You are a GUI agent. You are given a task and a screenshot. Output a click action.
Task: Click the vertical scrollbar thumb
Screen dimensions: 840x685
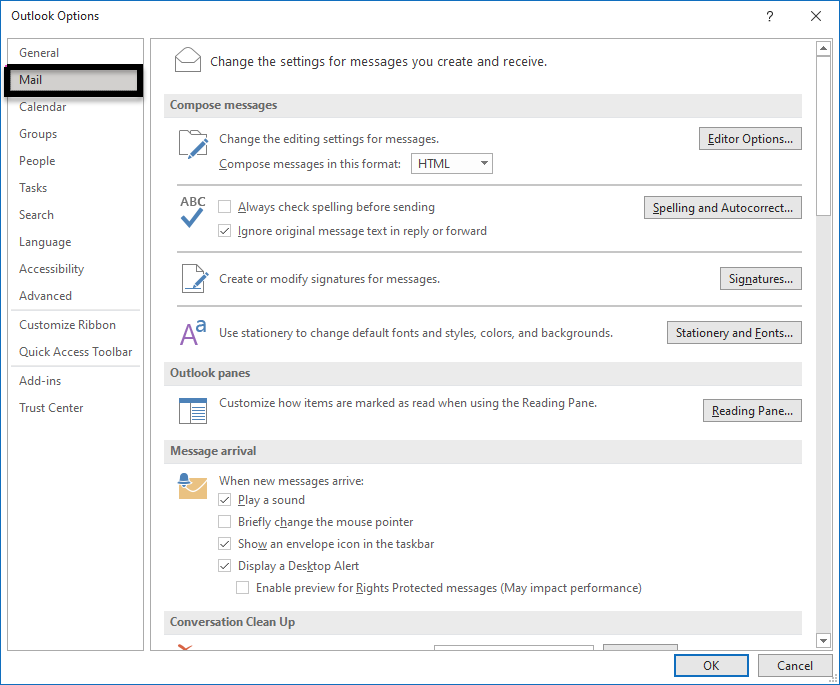[x=823, y=136]
